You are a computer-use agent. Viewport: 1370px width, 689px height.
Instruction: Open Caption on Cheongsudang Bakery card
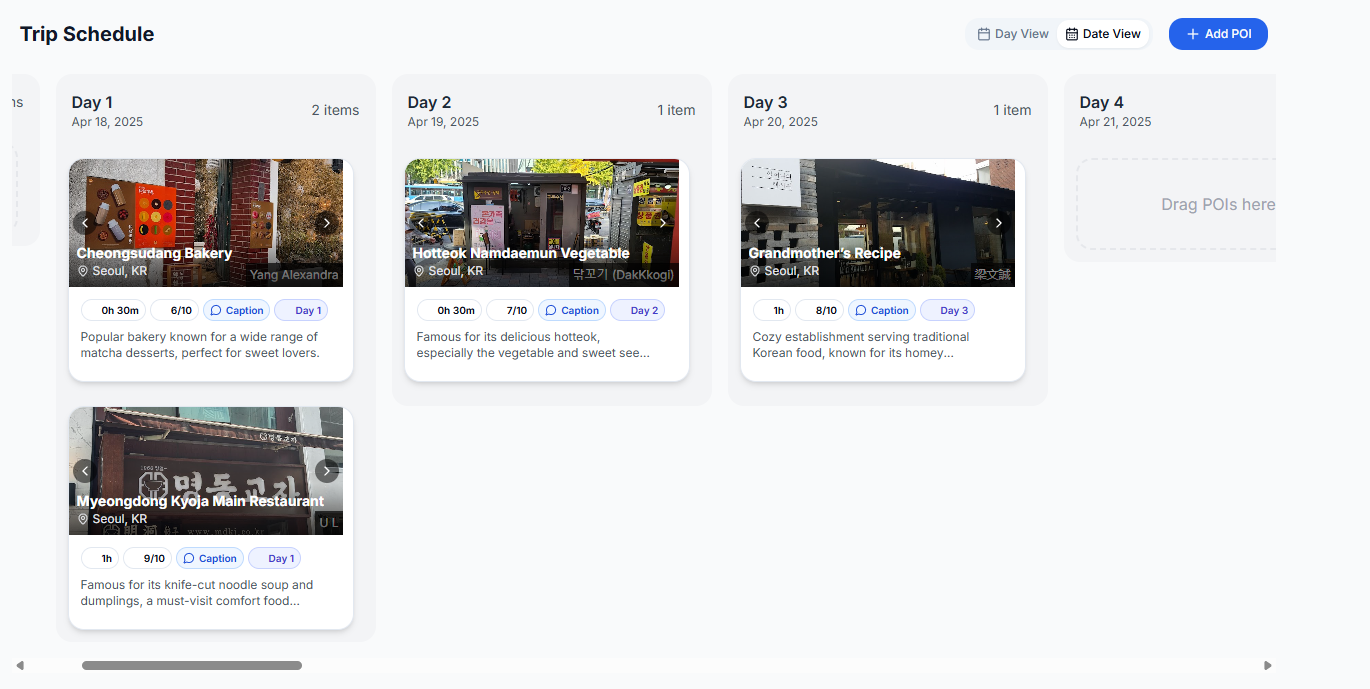click(x=236, y=311)
